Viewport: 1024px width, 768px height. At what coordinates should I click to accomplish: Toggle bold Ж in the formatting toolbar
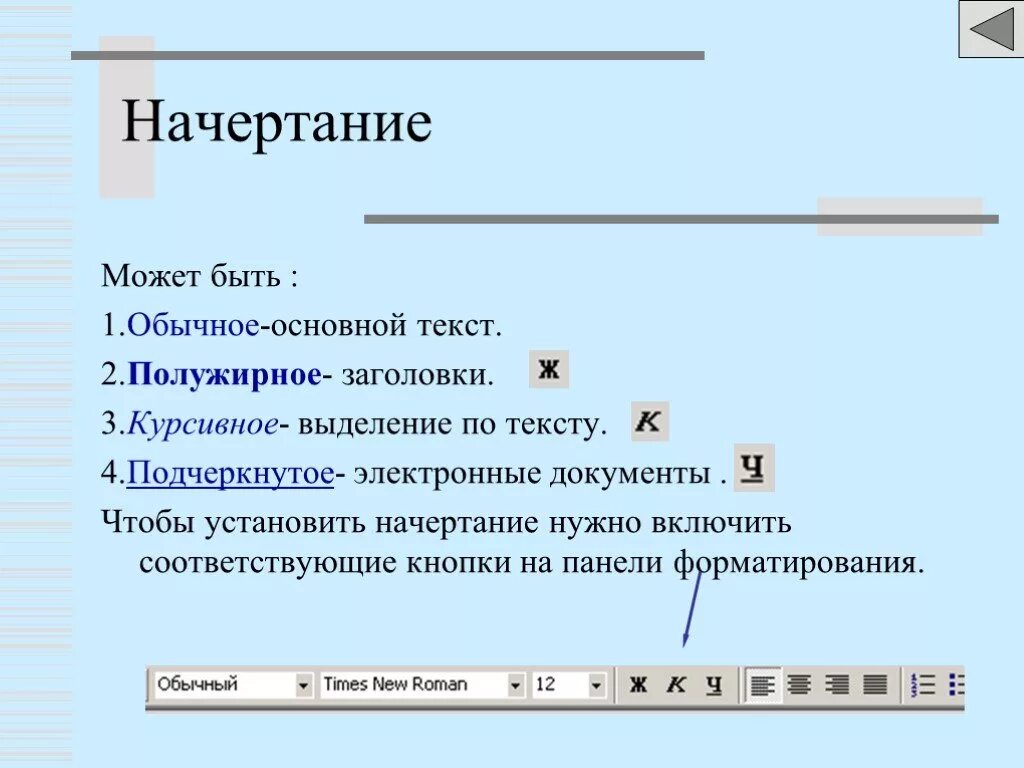638,684
